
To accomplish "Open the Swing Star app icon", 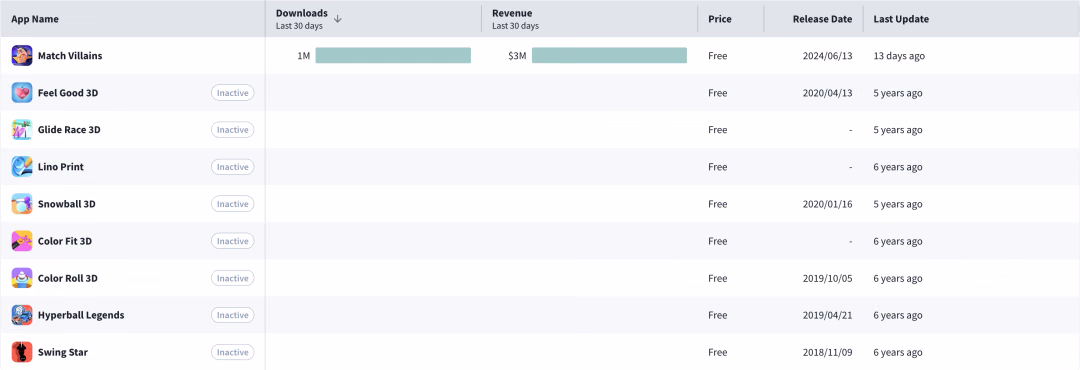I will point(22,352).
